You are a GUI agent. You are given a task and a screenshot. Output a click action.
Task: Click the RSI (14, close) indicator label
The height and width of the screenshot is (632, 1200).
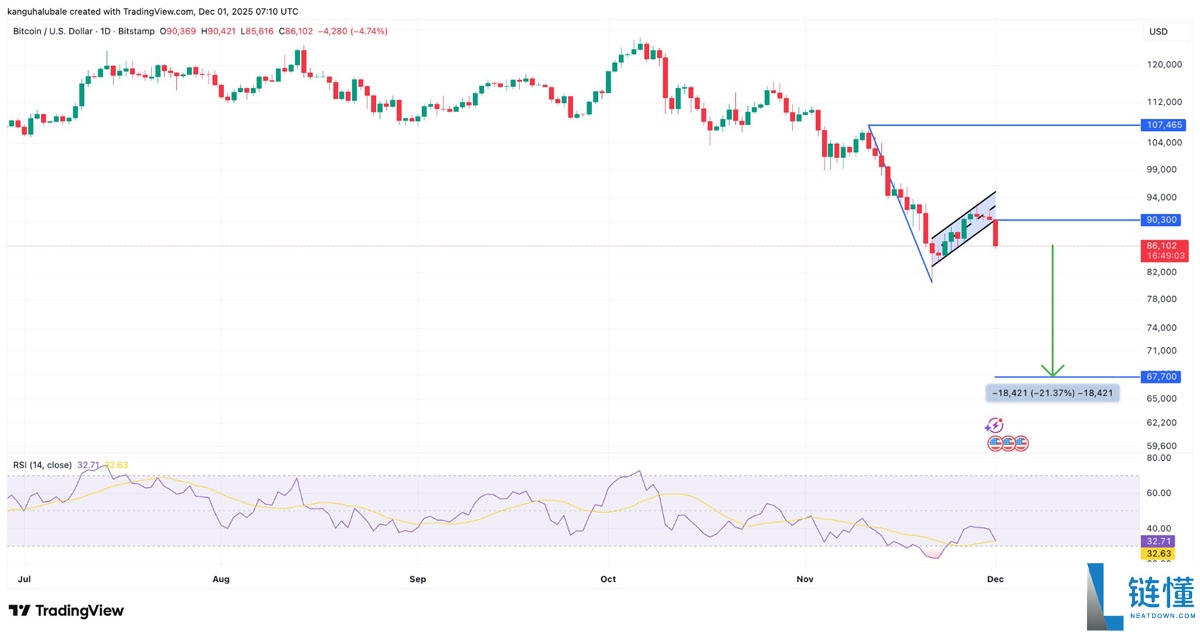tap(45, 464)
